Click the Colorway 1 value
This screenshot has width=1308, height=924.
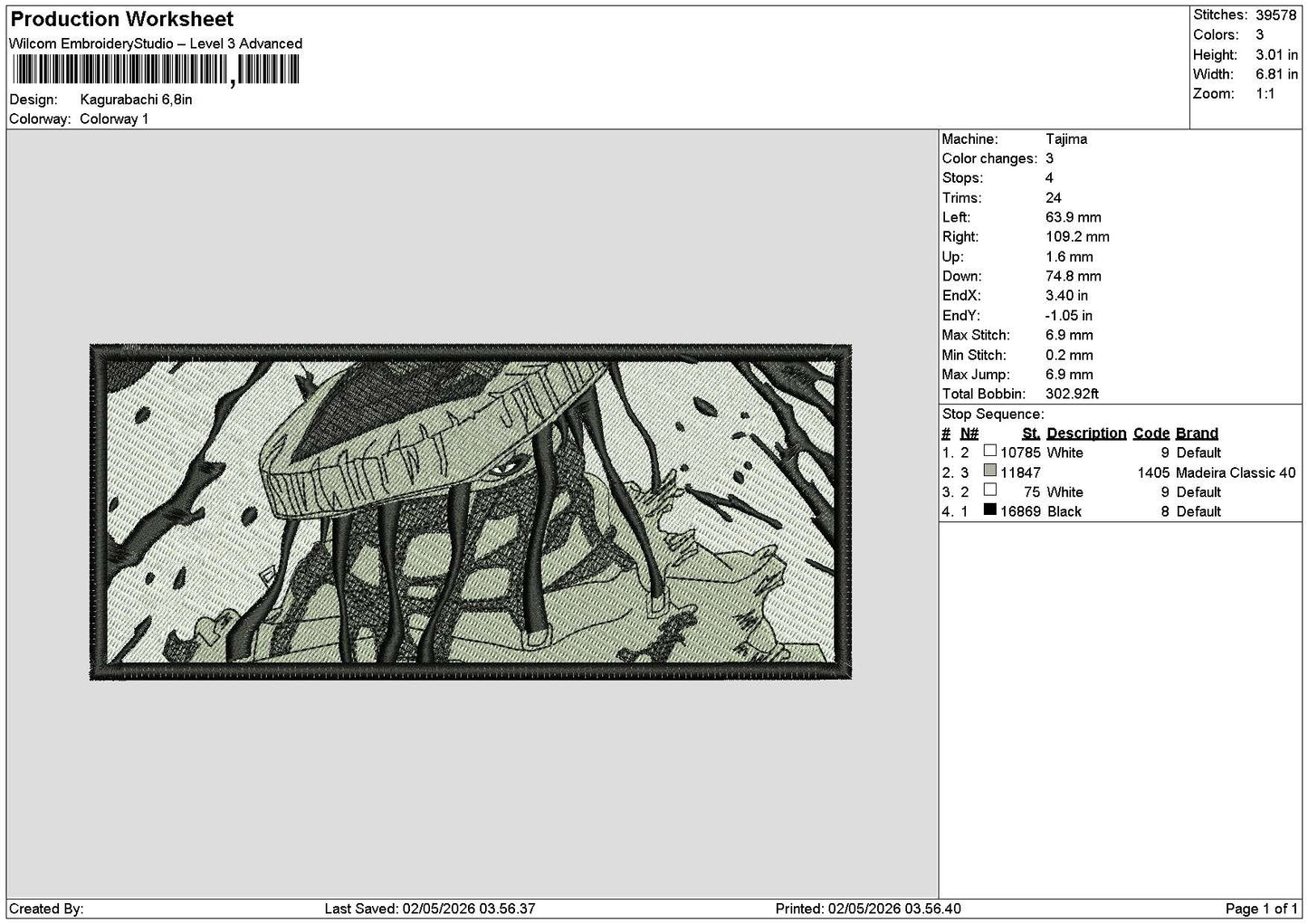coord(114,119)
